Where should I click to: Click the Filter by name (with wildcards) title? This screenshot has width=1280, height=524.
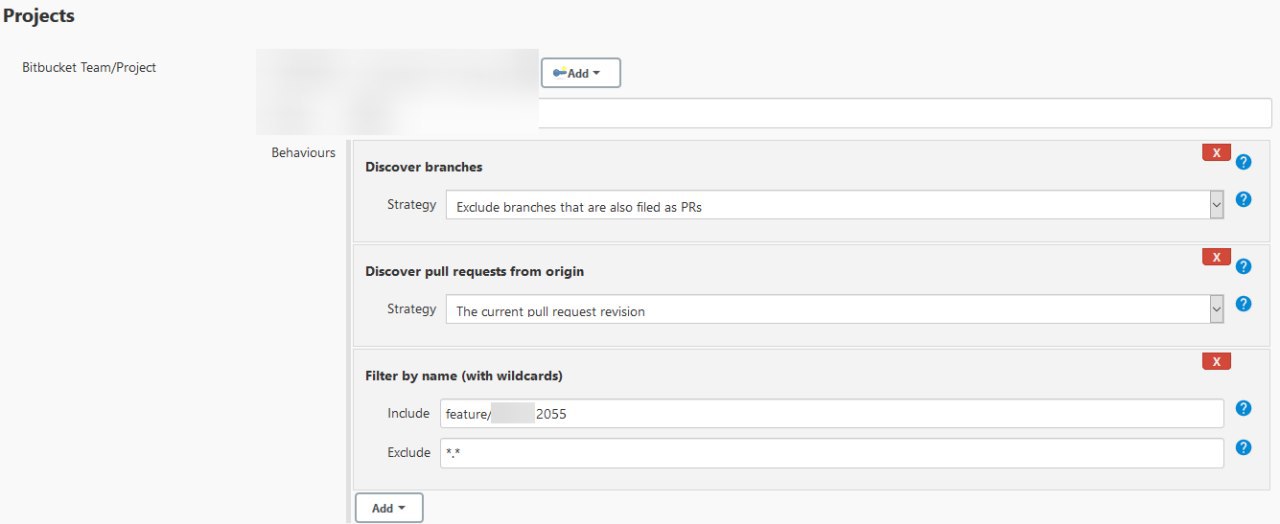pos(464,376)
